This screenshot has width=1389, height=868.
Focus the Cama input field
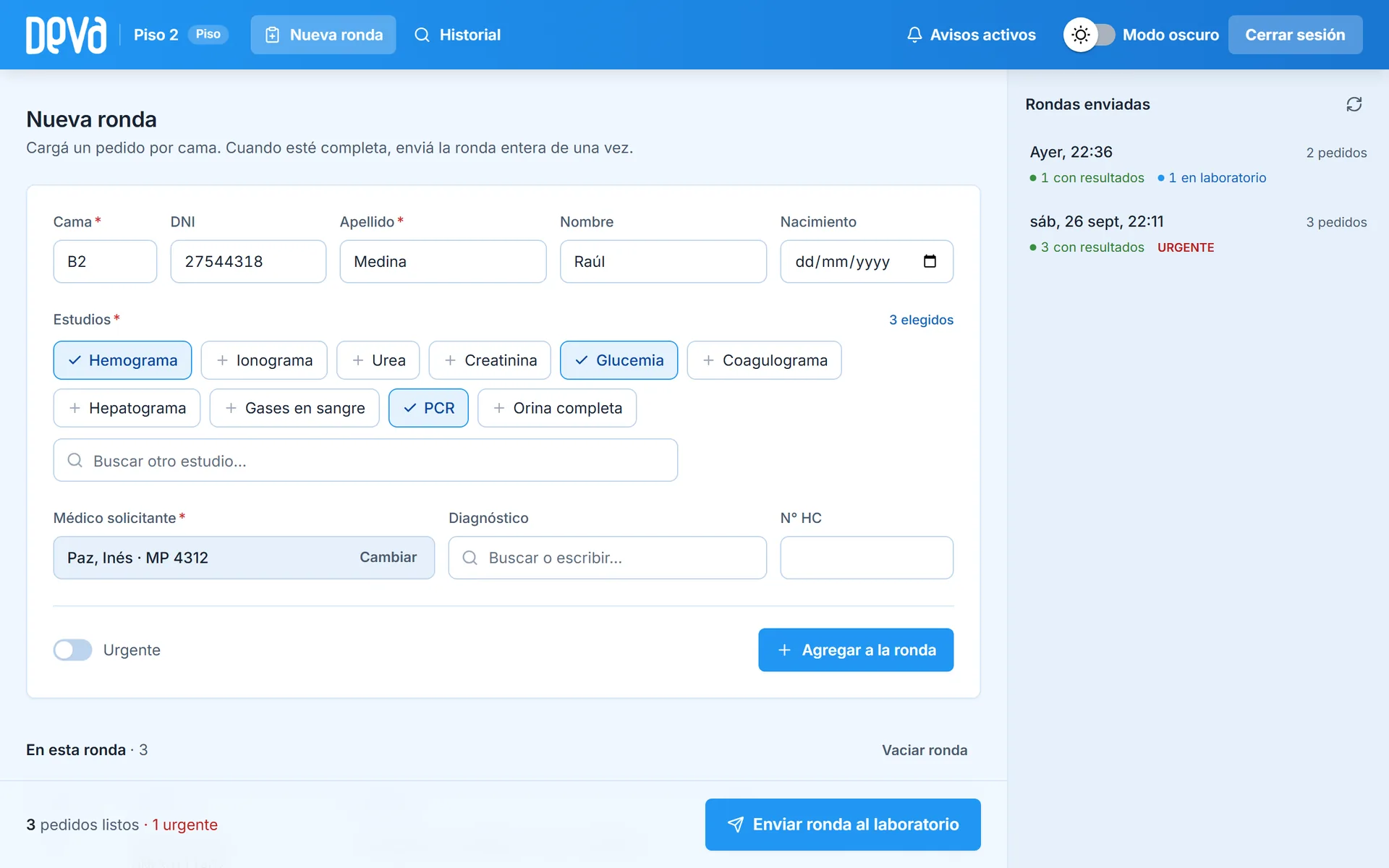pos(105,261)
